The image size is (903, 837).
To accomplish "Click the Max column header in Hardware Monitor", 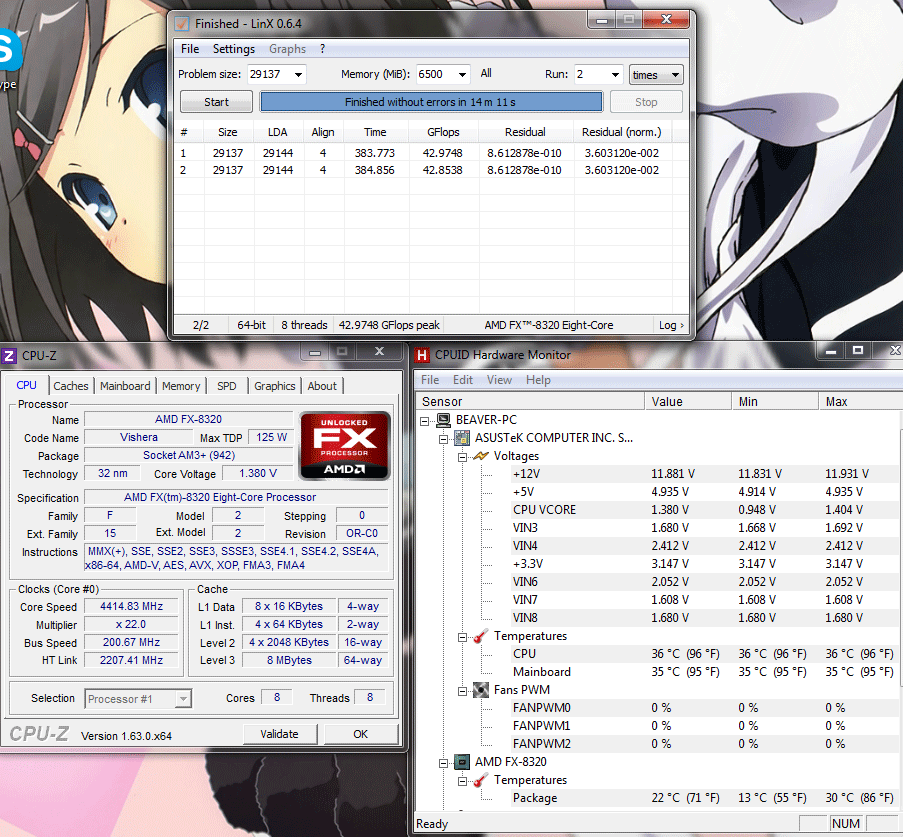I will 860,402.
